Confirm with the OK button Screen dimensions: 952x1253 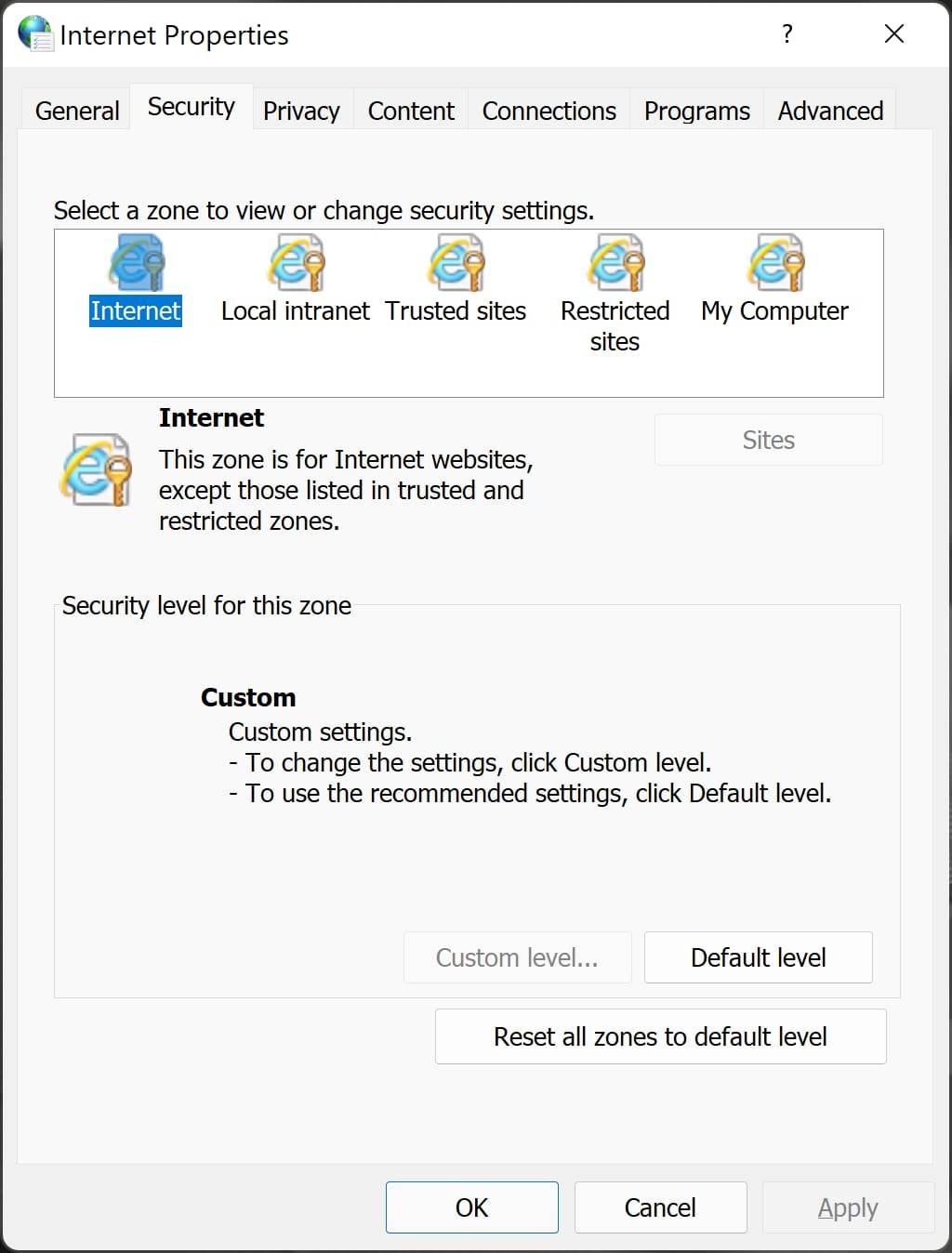click(x=472, y=1207)
